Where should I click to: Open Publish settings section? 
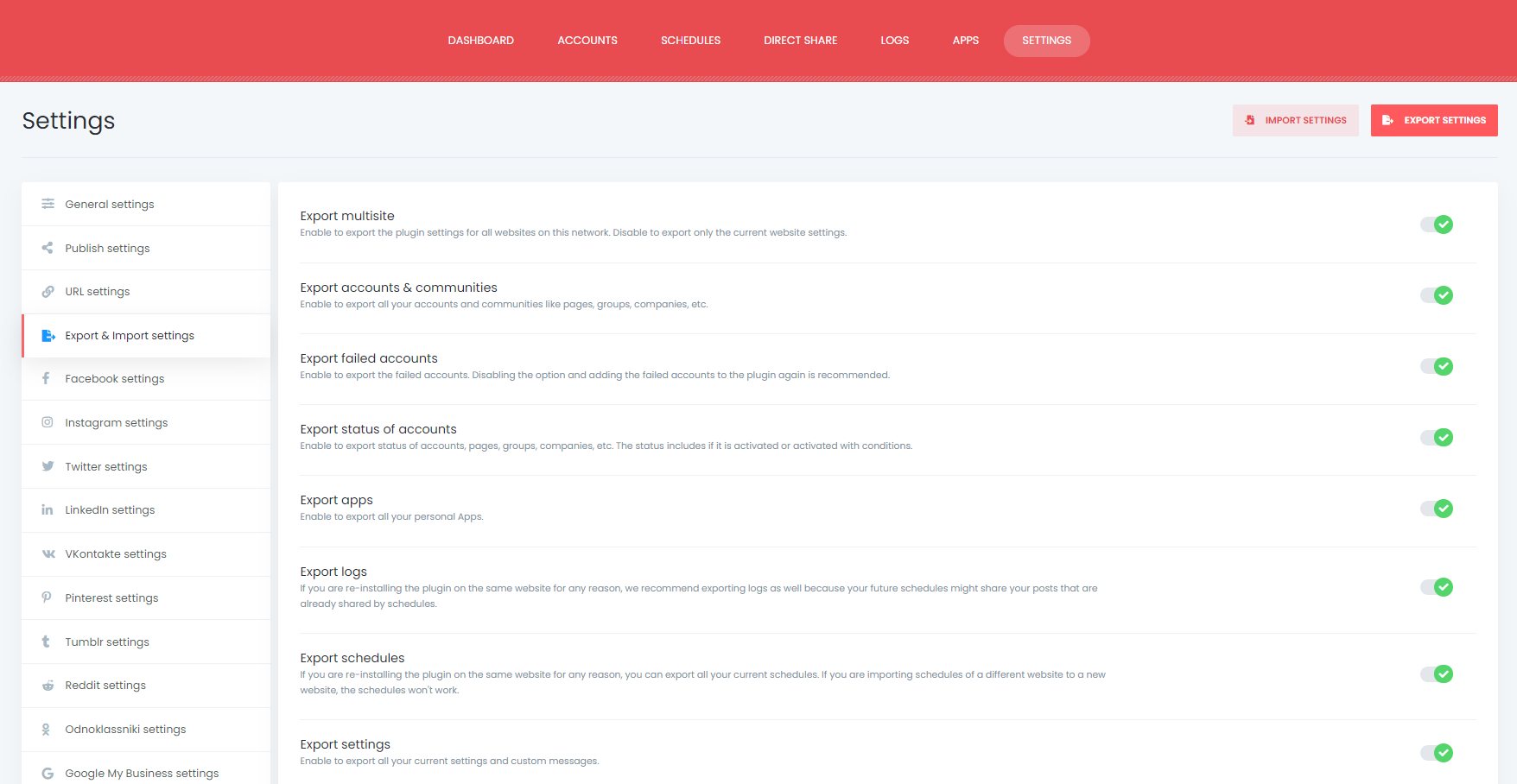tap(146, 248)
